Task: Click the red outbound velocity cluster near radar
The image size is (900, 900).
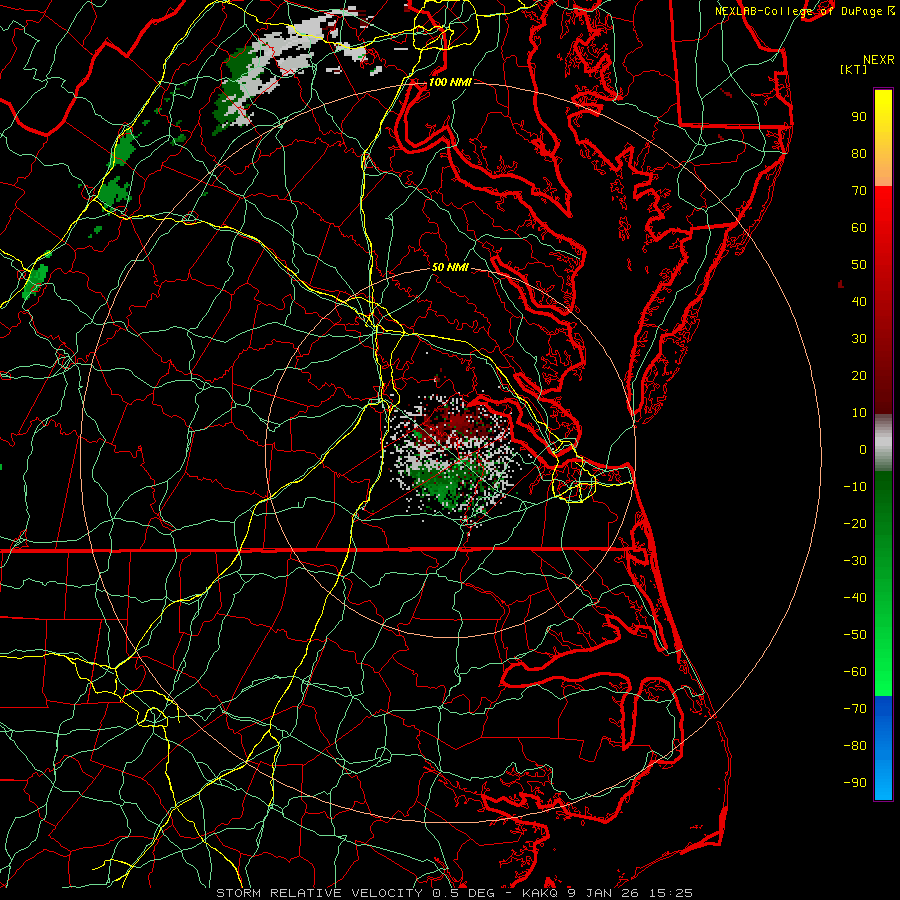Action: [x=456, y=423]
